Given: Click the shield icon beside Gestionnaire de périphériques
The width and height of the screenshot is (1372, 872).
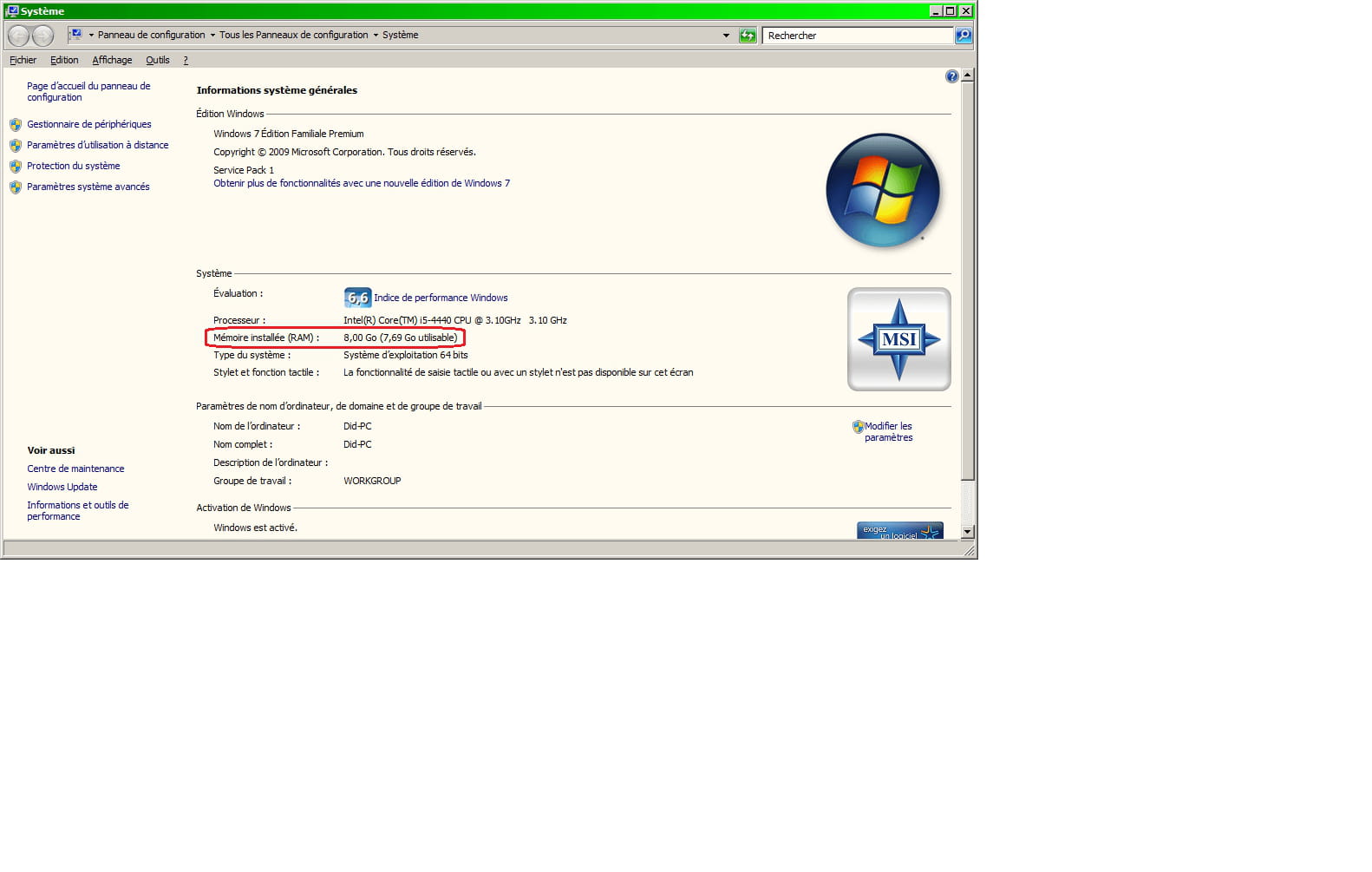Looking at the screenshot, I should [x=16, y=125].
